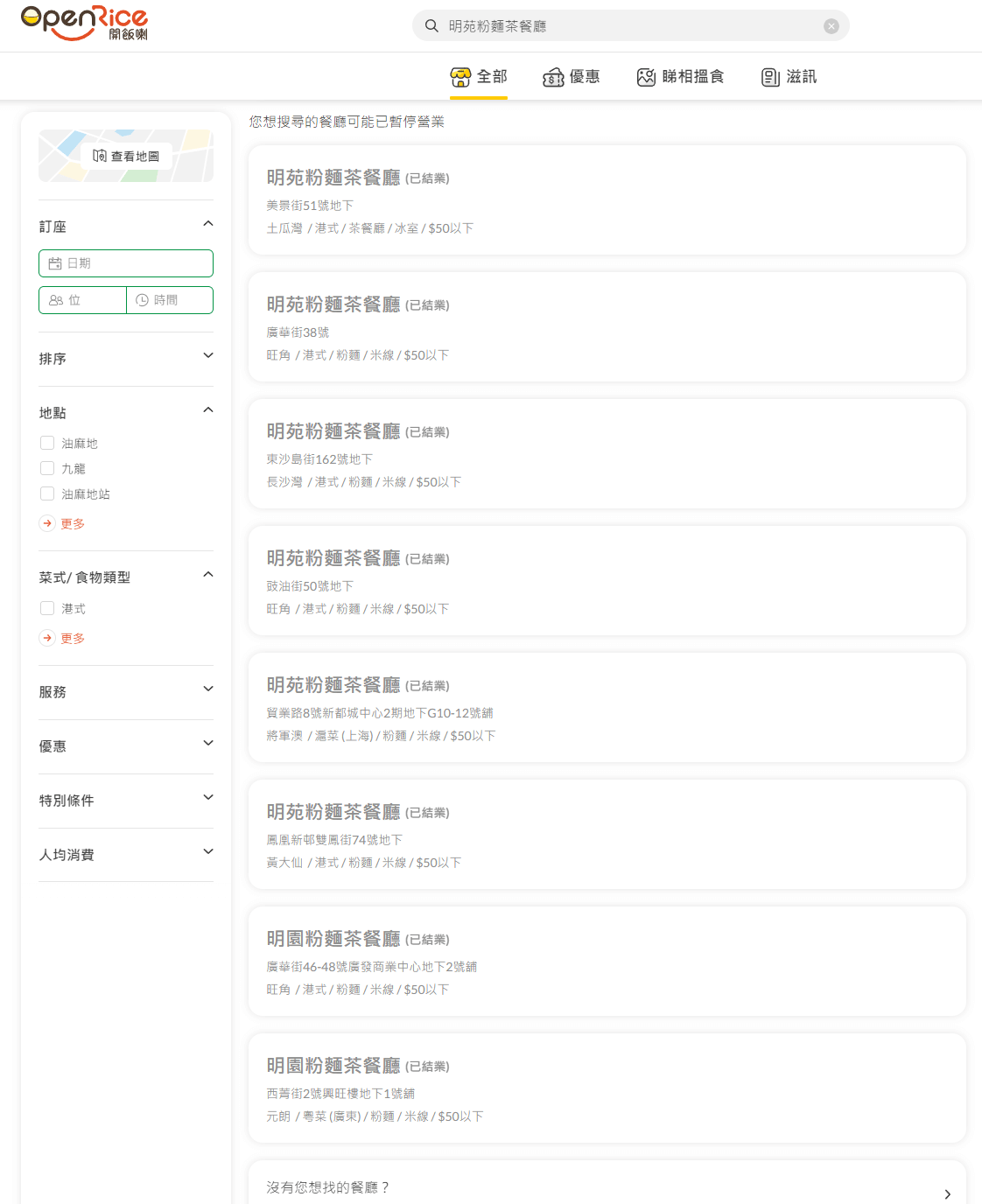982x1204 pixels.
Task: Switch to the 睇相搵食 tab
Action: 681,77
